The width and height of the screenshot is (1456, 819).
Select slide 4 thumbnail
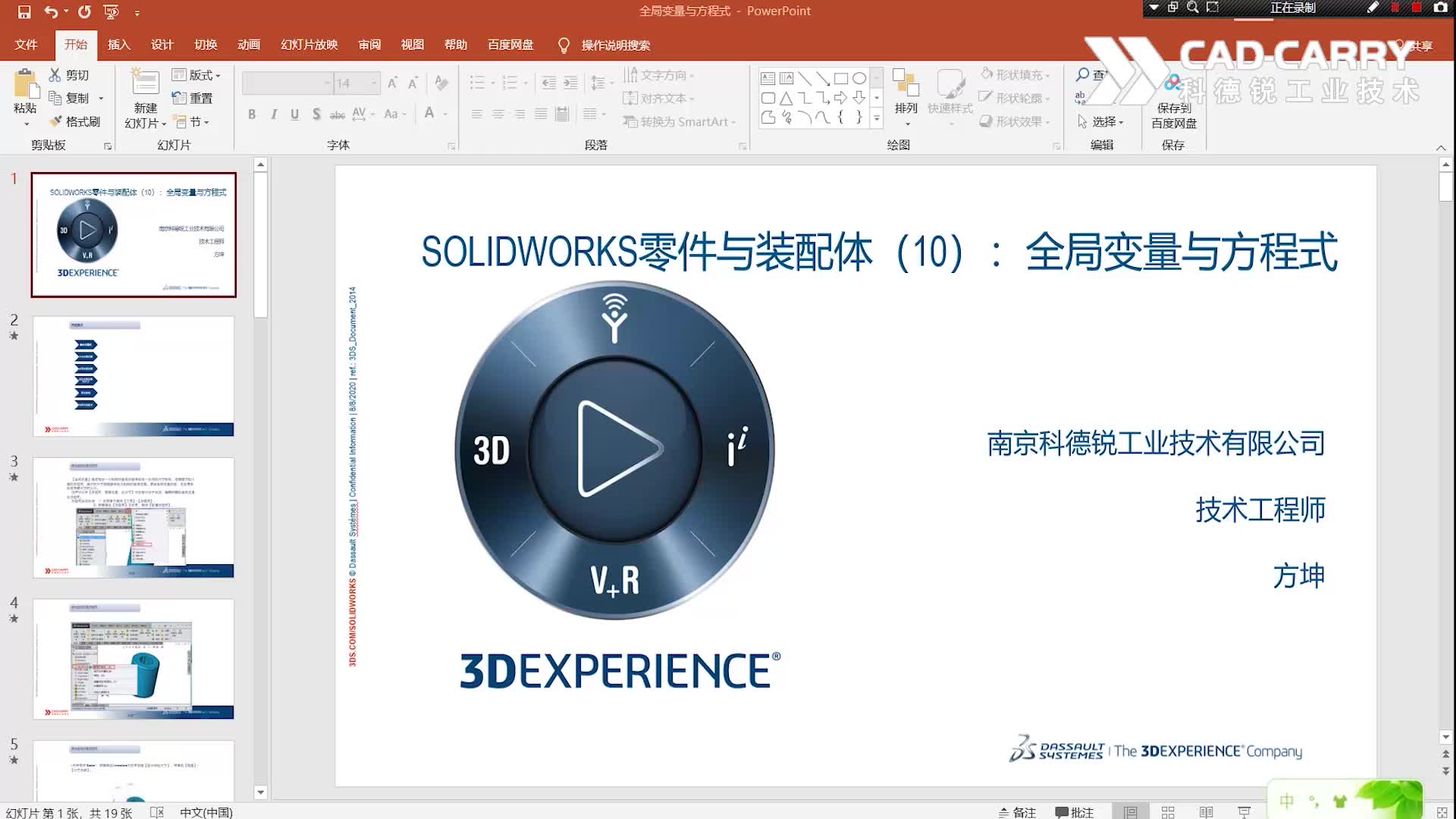[133, 659]
